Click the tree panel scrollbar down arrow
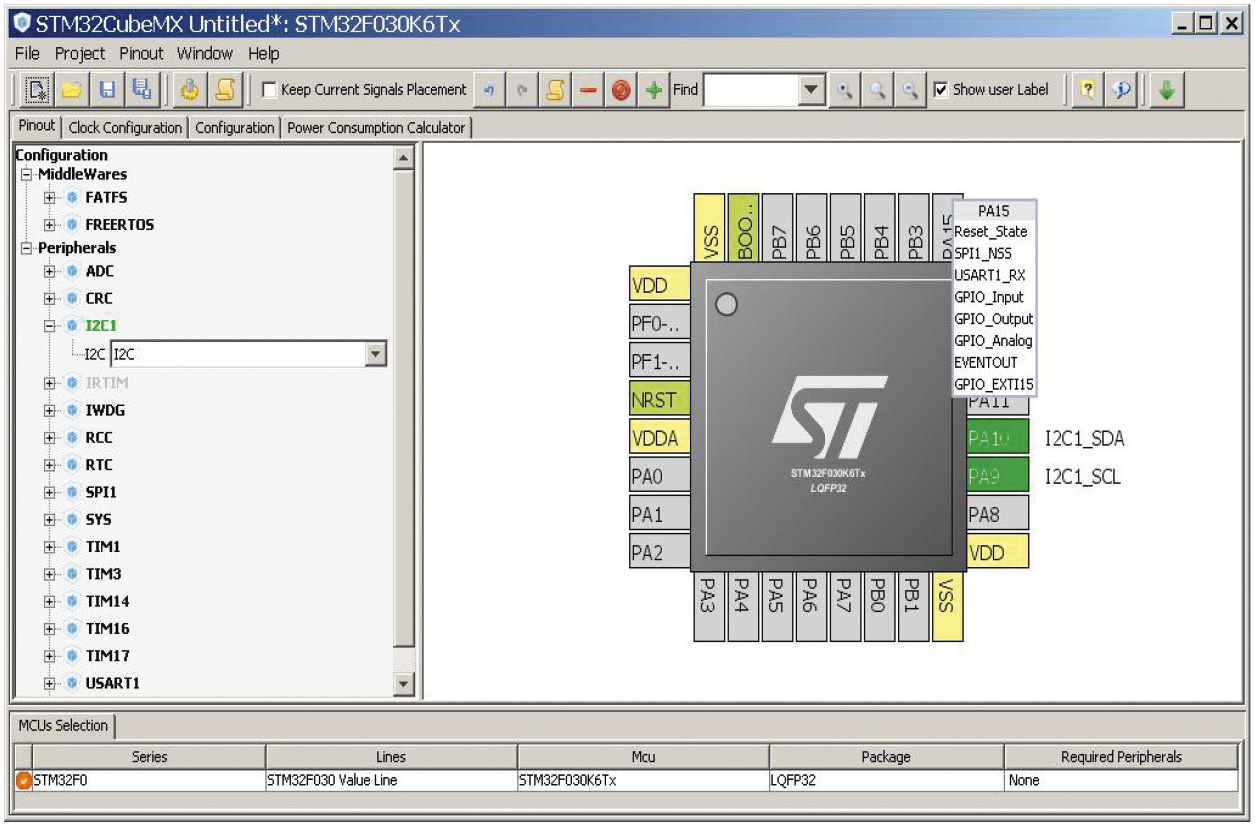 point(403,685)
